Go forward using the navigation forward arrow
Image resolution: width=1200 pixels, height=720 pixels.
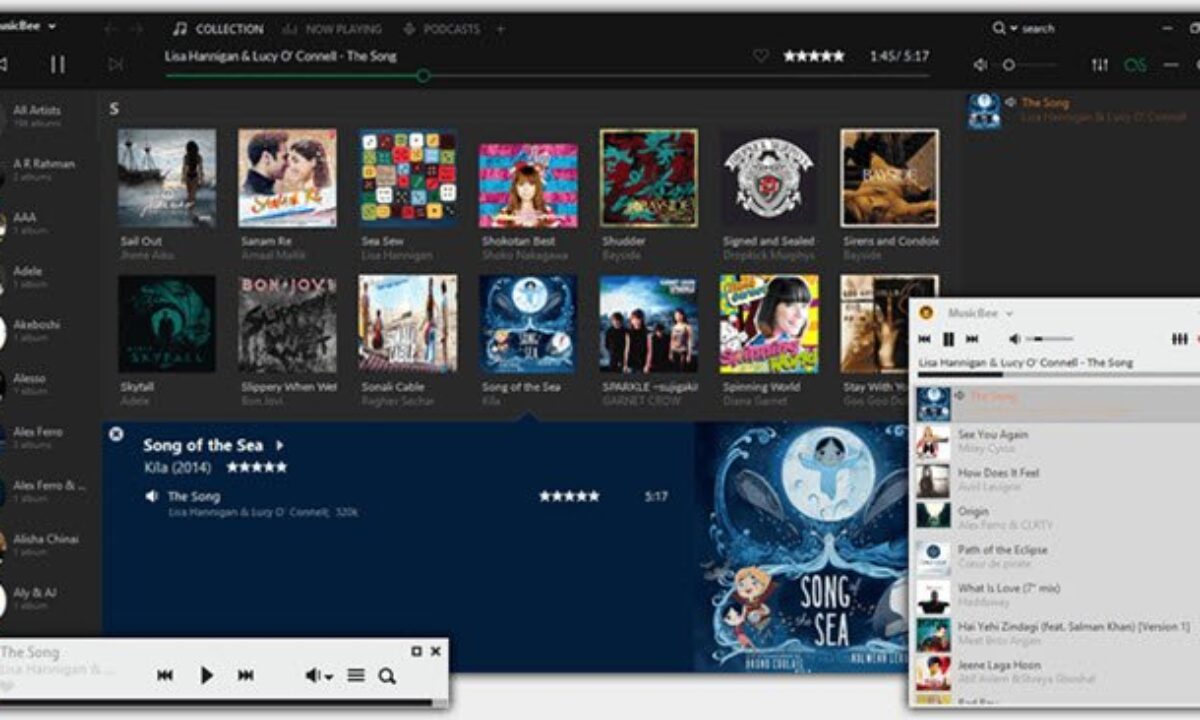pos(137,29)
